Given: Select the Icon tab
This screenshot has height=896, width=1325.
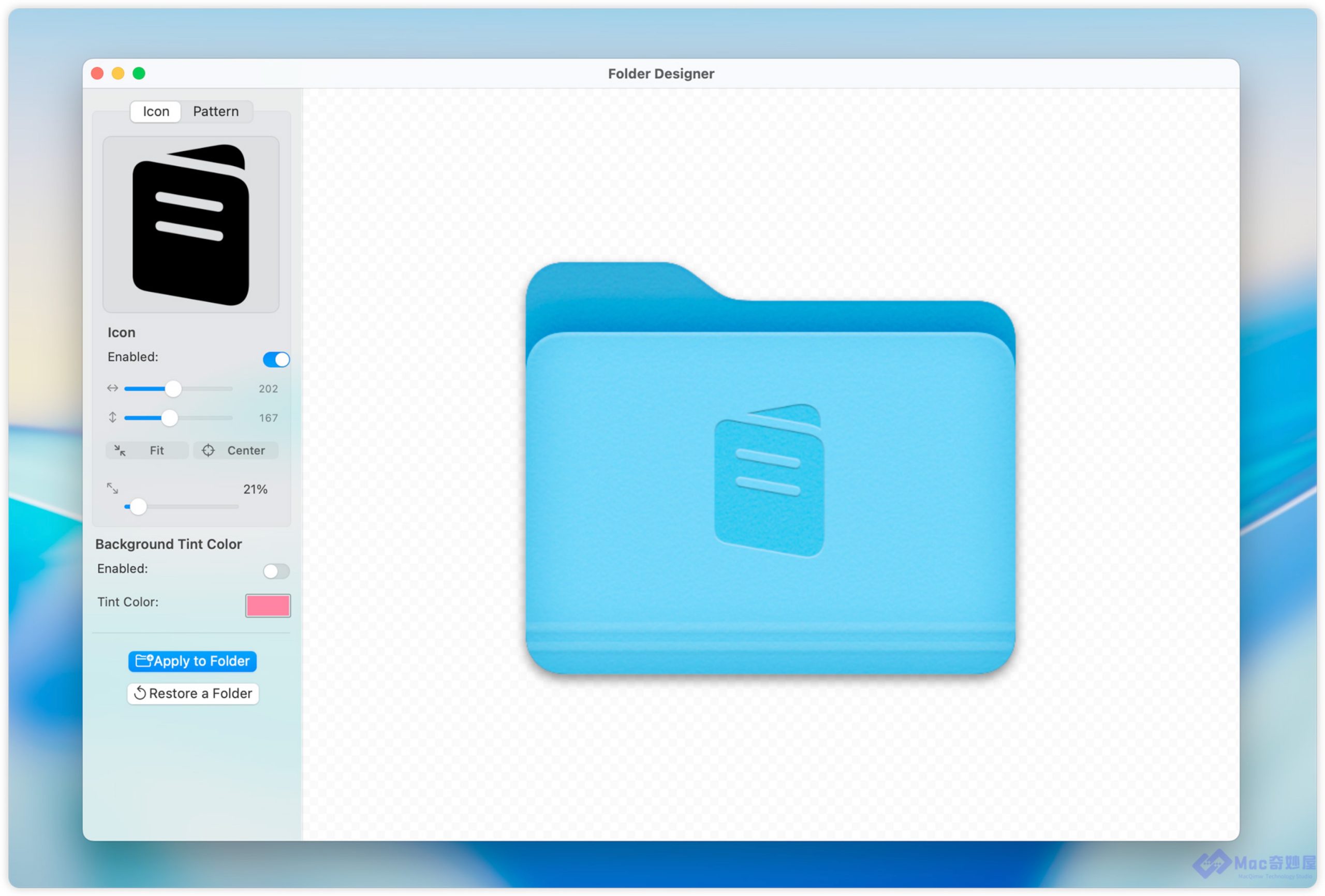Looking at the screenshot, I should [156, 111].
